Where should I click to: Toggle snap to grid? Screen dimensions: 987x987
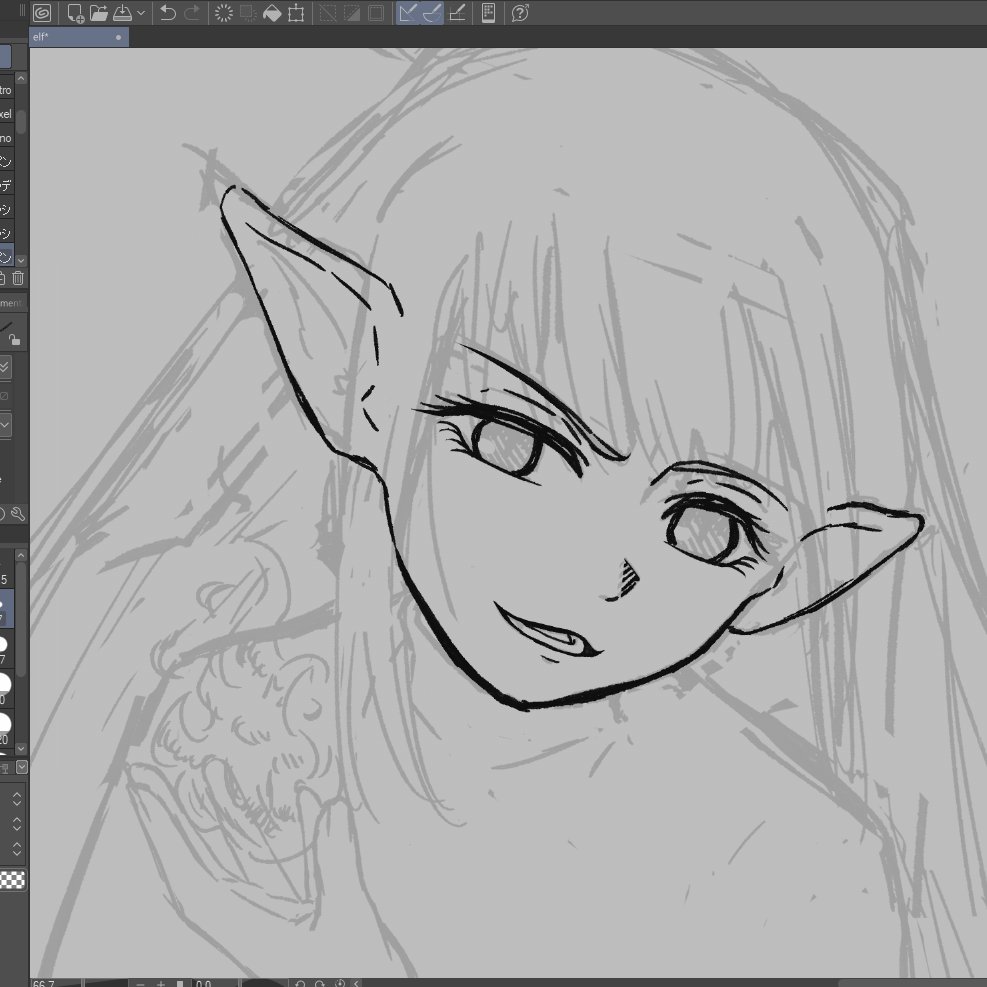tap(457, 13)
